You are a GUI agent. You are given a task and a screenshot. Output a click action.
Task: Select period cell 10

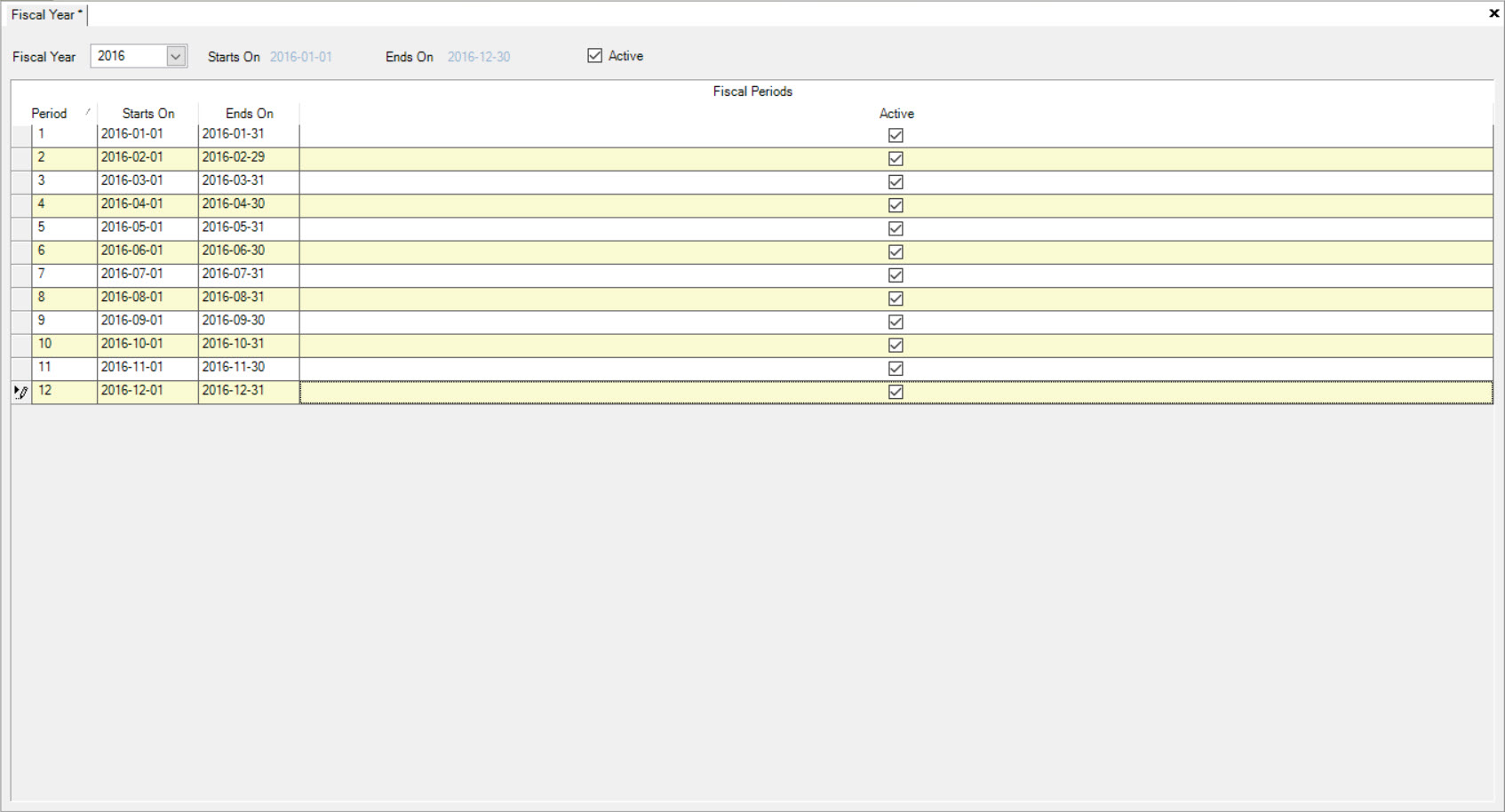(x=65, y=345)
